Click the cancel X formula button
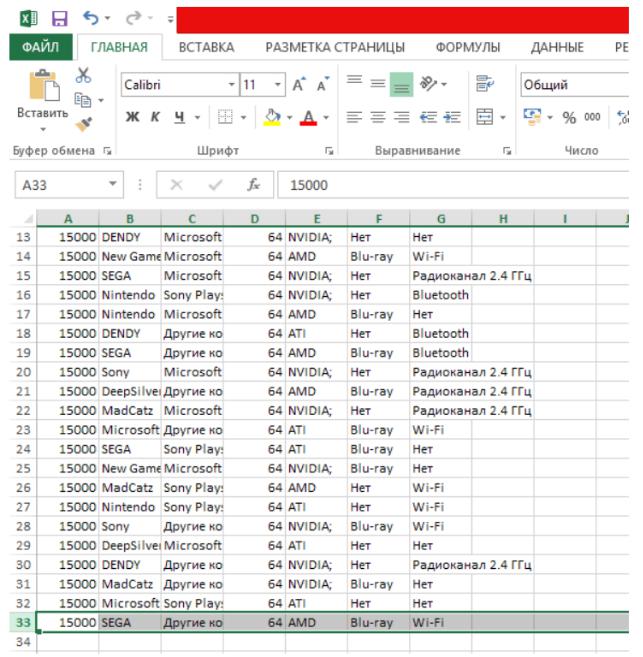The width and height of the screenshot is (643, 657). pyautogui.click(x=176, y=184)
